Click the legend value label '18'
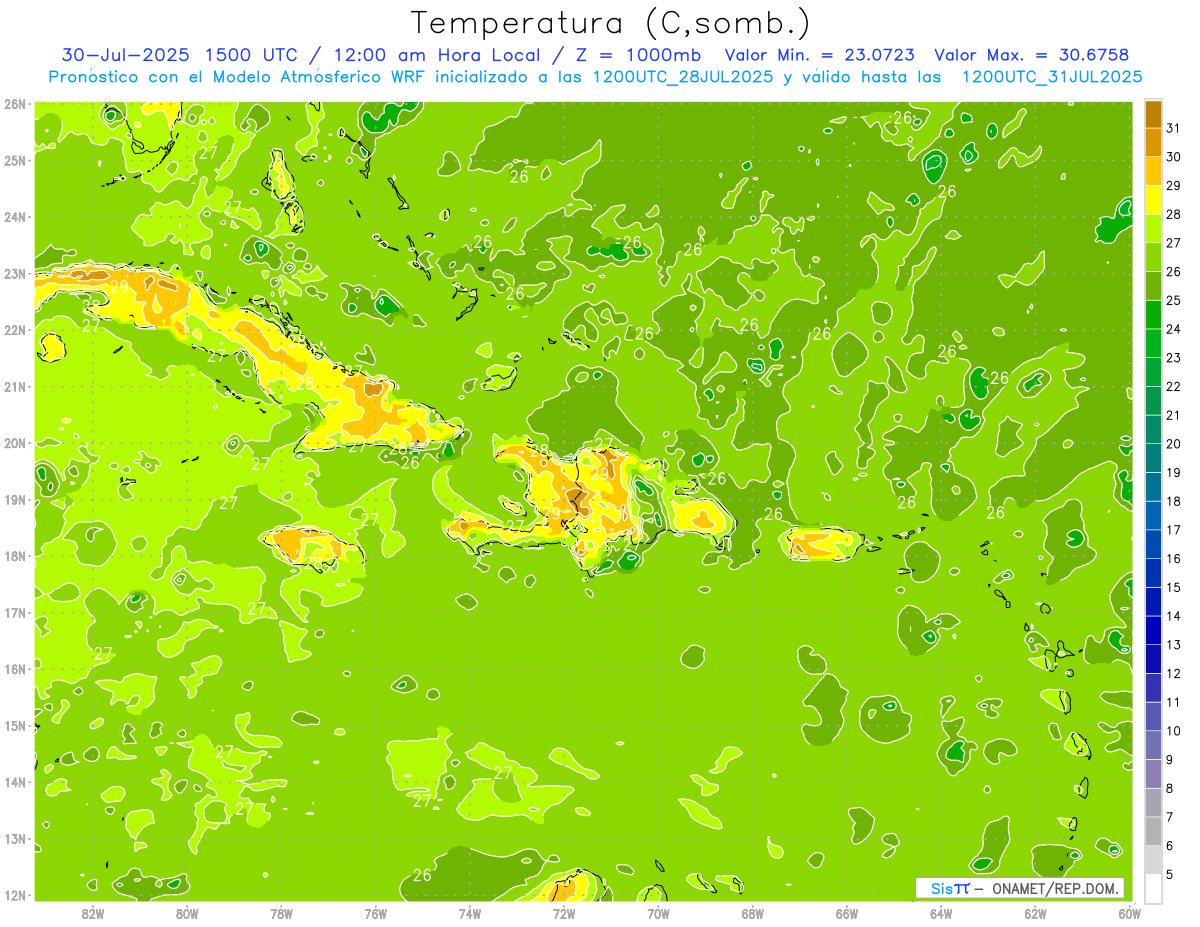The image size is (1200, 927). click(1173, 501)
